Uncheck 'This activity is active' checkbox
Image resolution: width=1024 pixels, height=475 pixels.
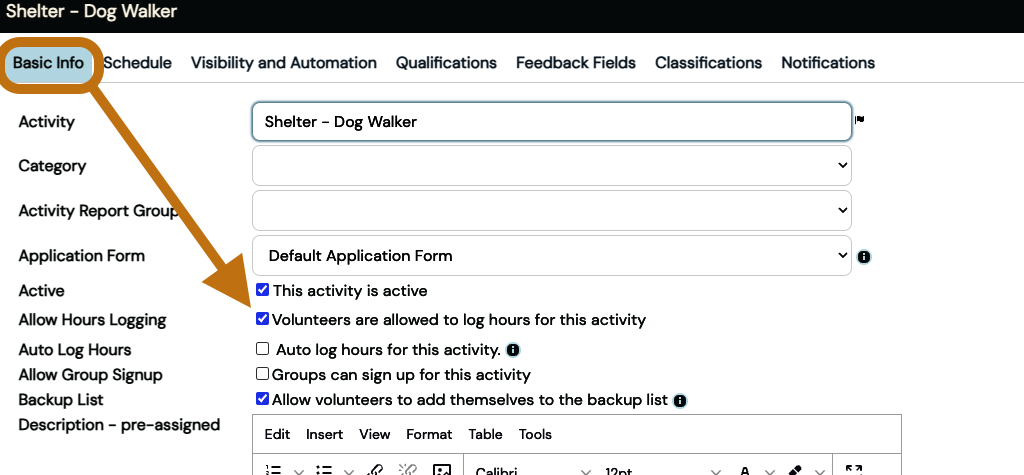262,291
